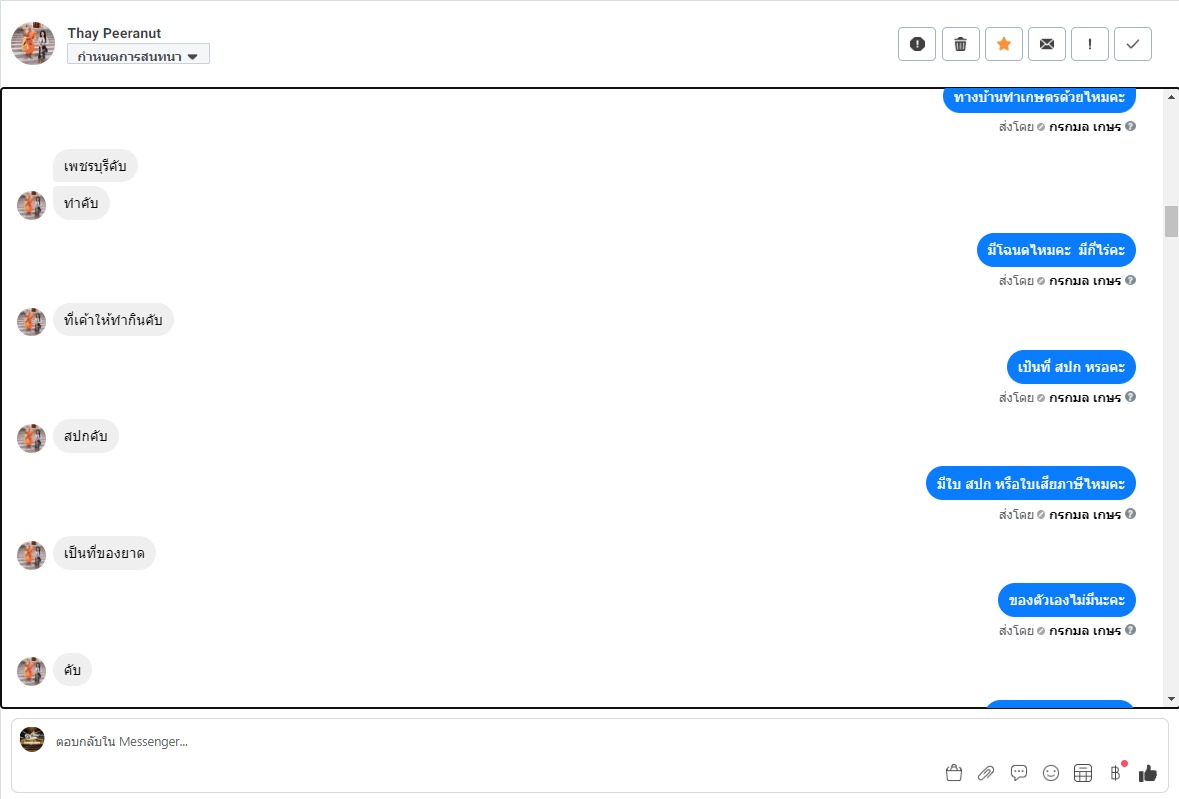Delete conversation with the trash icon

[960, 44]
